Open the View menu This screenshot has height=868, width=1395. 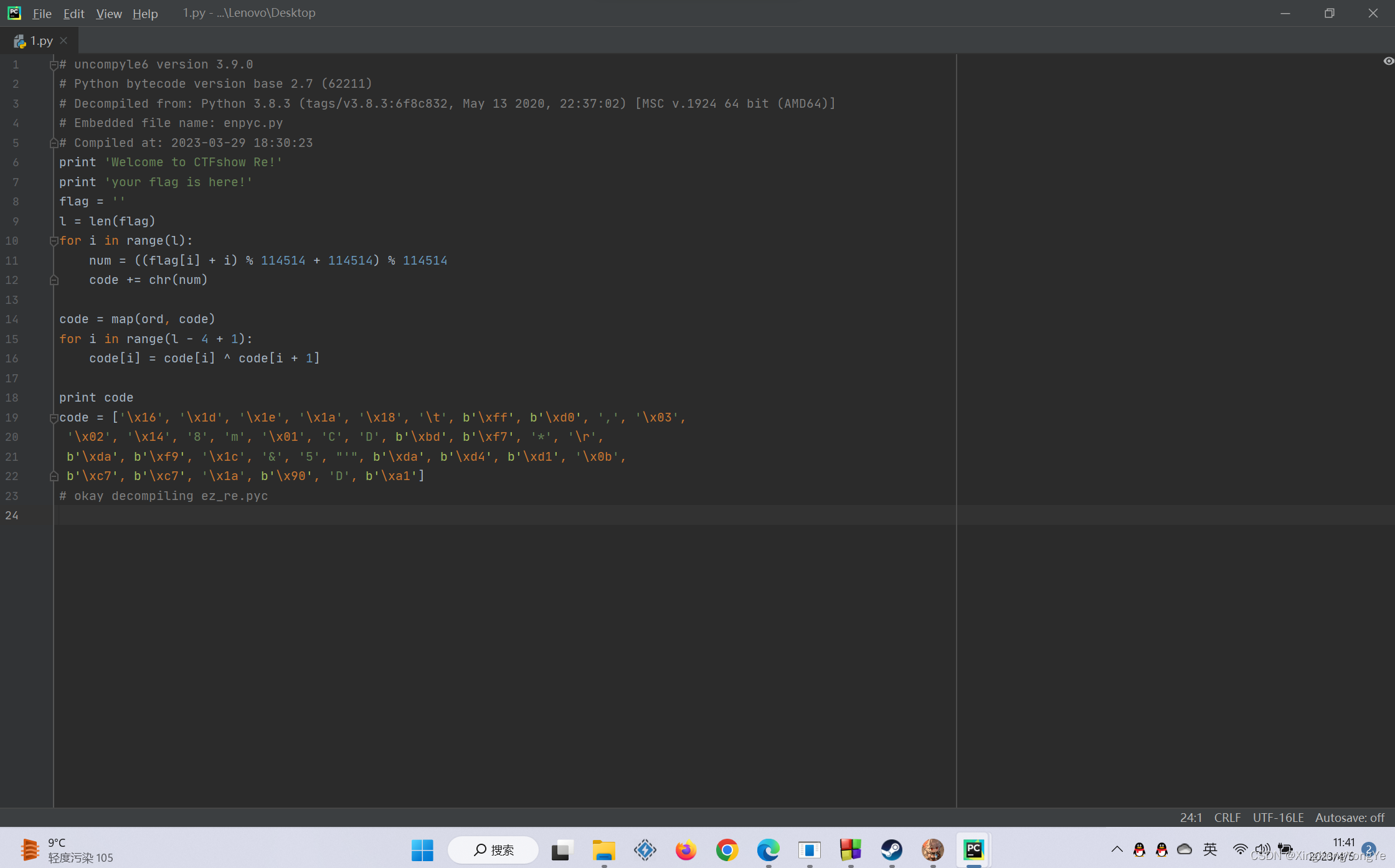108,13
